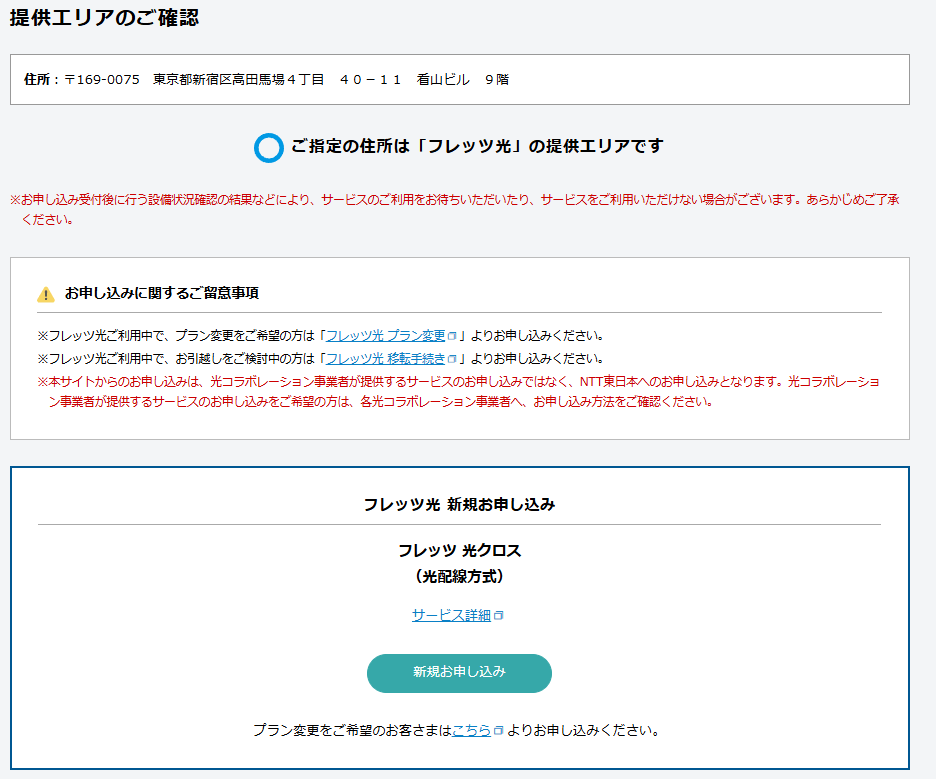The image size is (936, 779).
Task: Select the 提供エリアのご確認 heading
Action: [x=104, y=17]
